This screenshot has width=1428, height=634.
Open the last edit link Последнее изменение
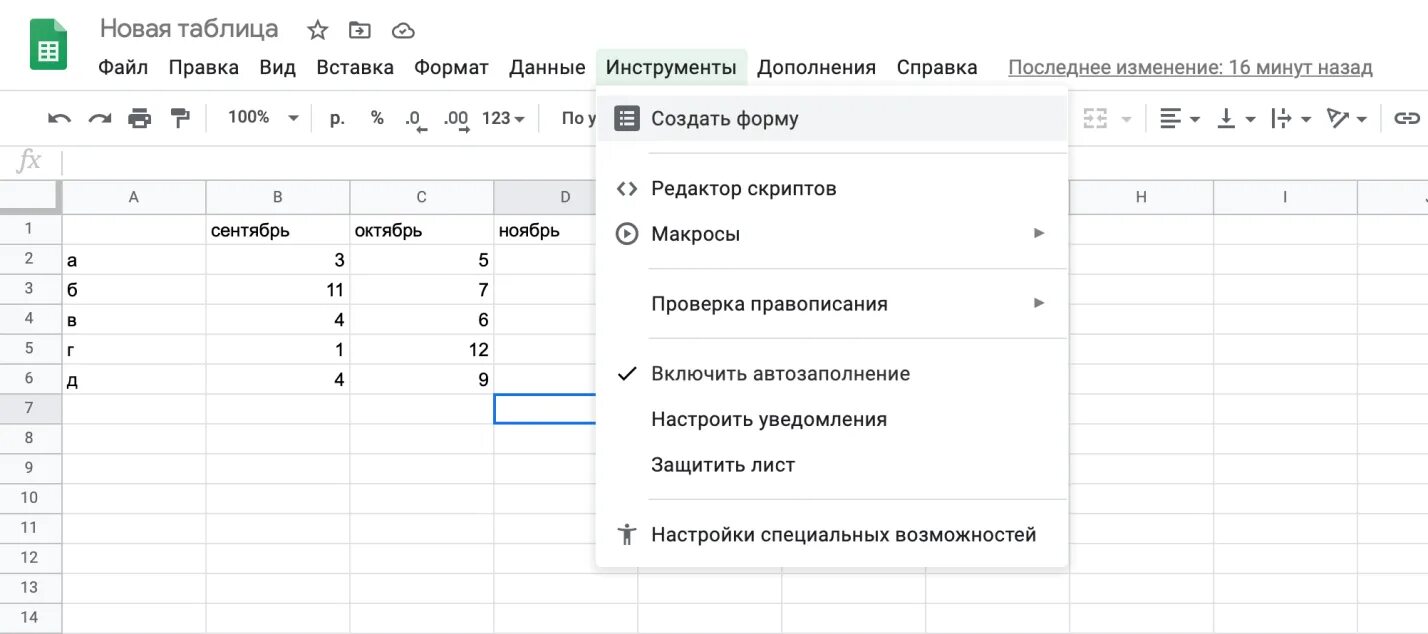[x=1190, y=68]
